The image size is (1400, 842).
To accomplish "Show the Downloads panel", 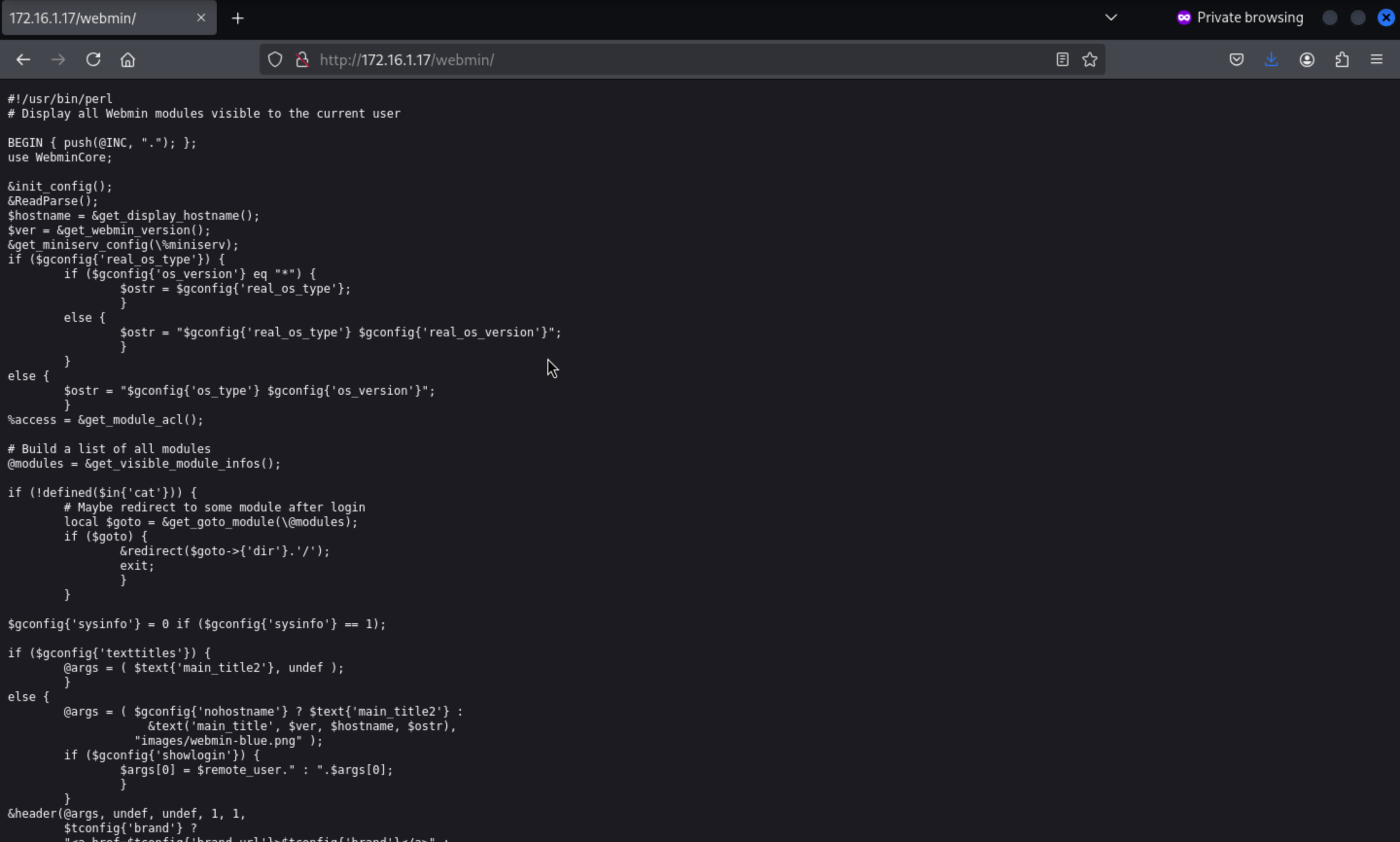I will point(1271,60).
